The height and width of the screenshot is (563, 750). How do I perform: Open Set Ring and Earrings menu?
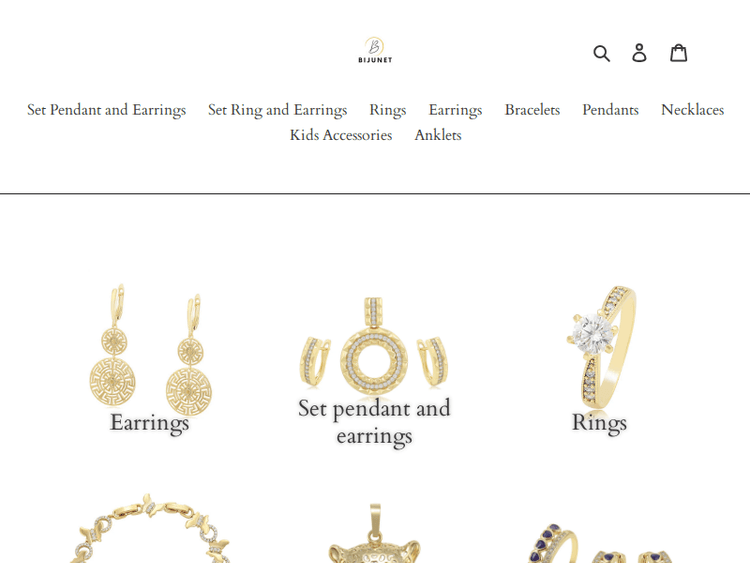point(277,110)
